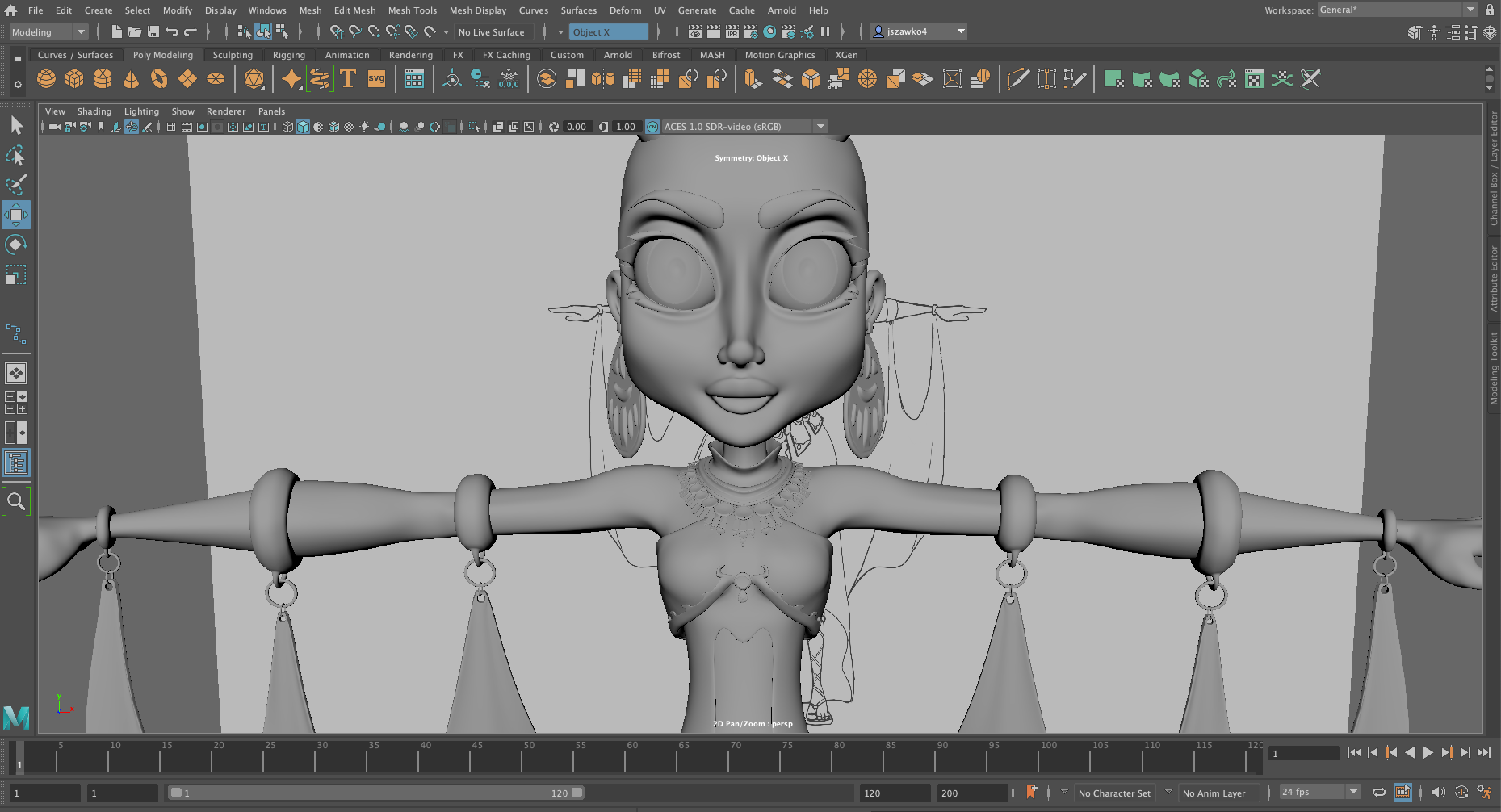Select the Rotate tool in the toolbox
The height and width of the screenshot is (812, 1501).
[16, 245]
